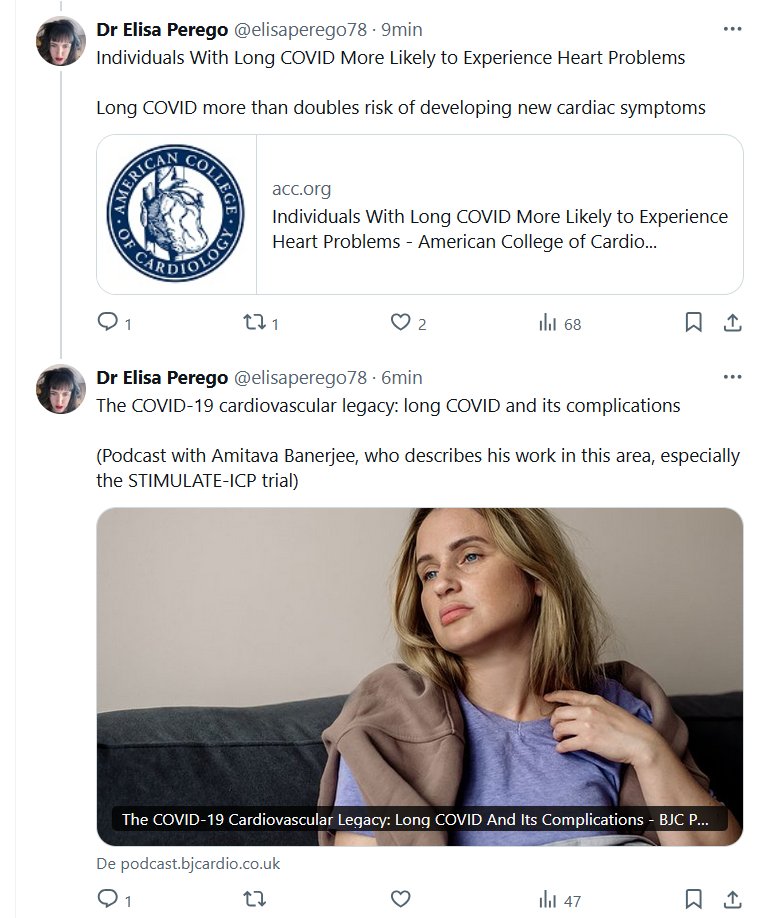Like the cardiovascular legacy podcast tweet
This screenshot has width=764, height=918.
click(x=400, y=900)
